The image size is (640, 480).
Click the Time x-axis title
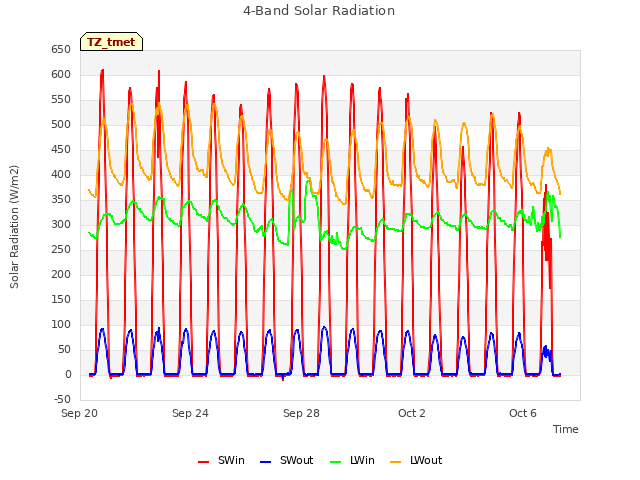point(566,429)
